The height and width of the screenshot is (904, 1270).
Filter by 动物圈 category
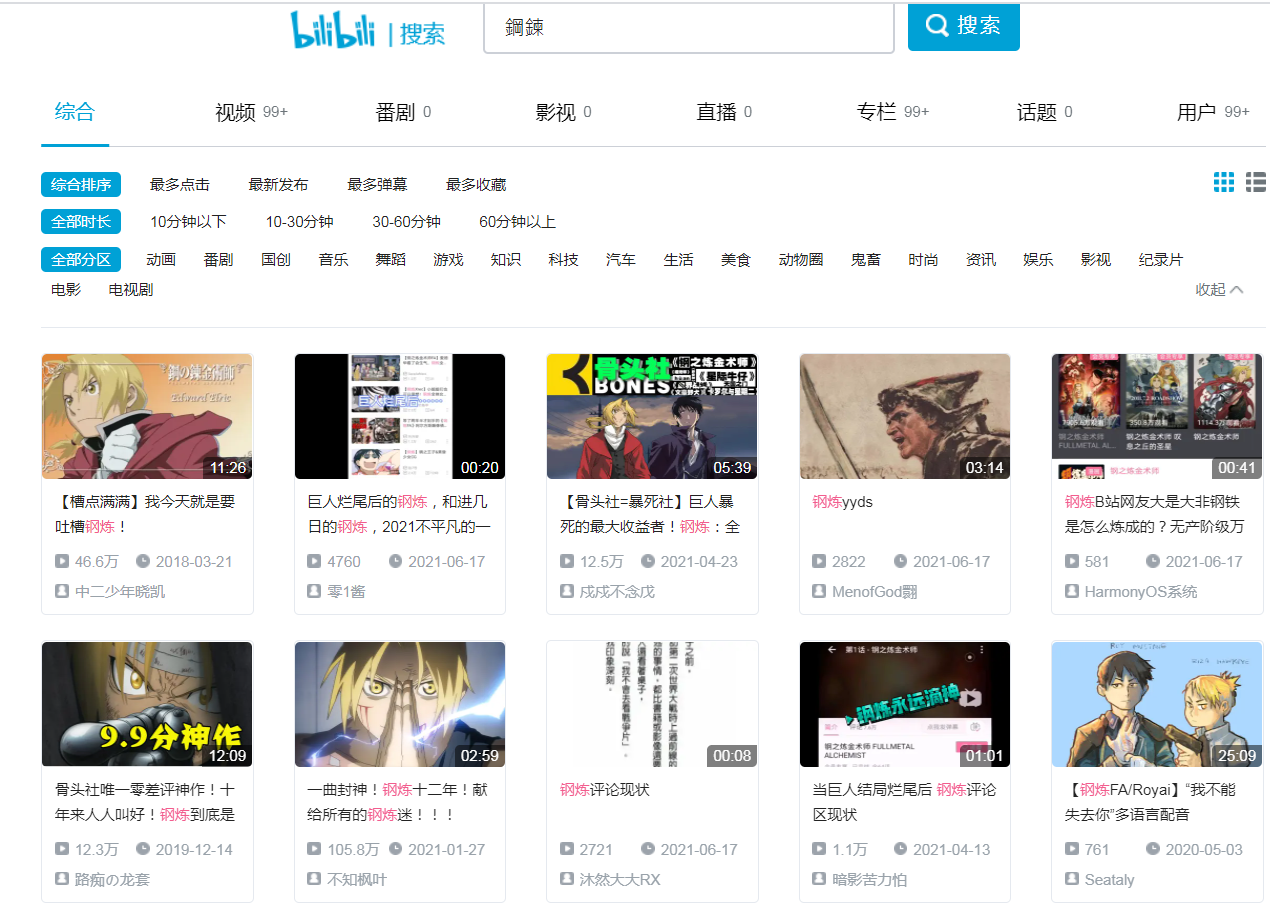click(801, 260)
